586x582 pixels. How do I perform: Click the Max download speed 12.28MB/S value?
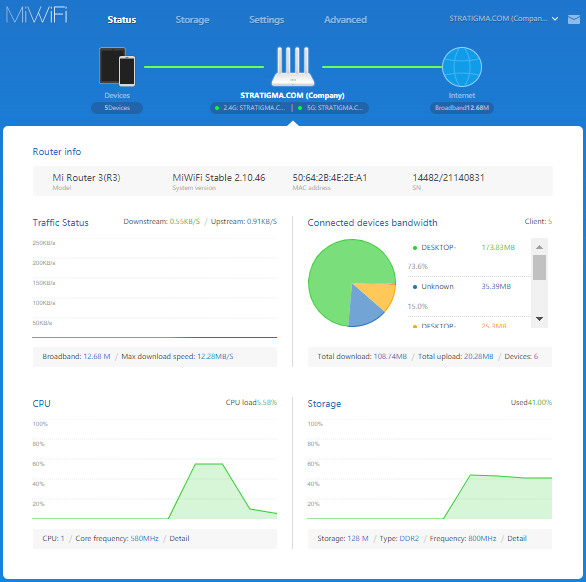click(215, 356)
